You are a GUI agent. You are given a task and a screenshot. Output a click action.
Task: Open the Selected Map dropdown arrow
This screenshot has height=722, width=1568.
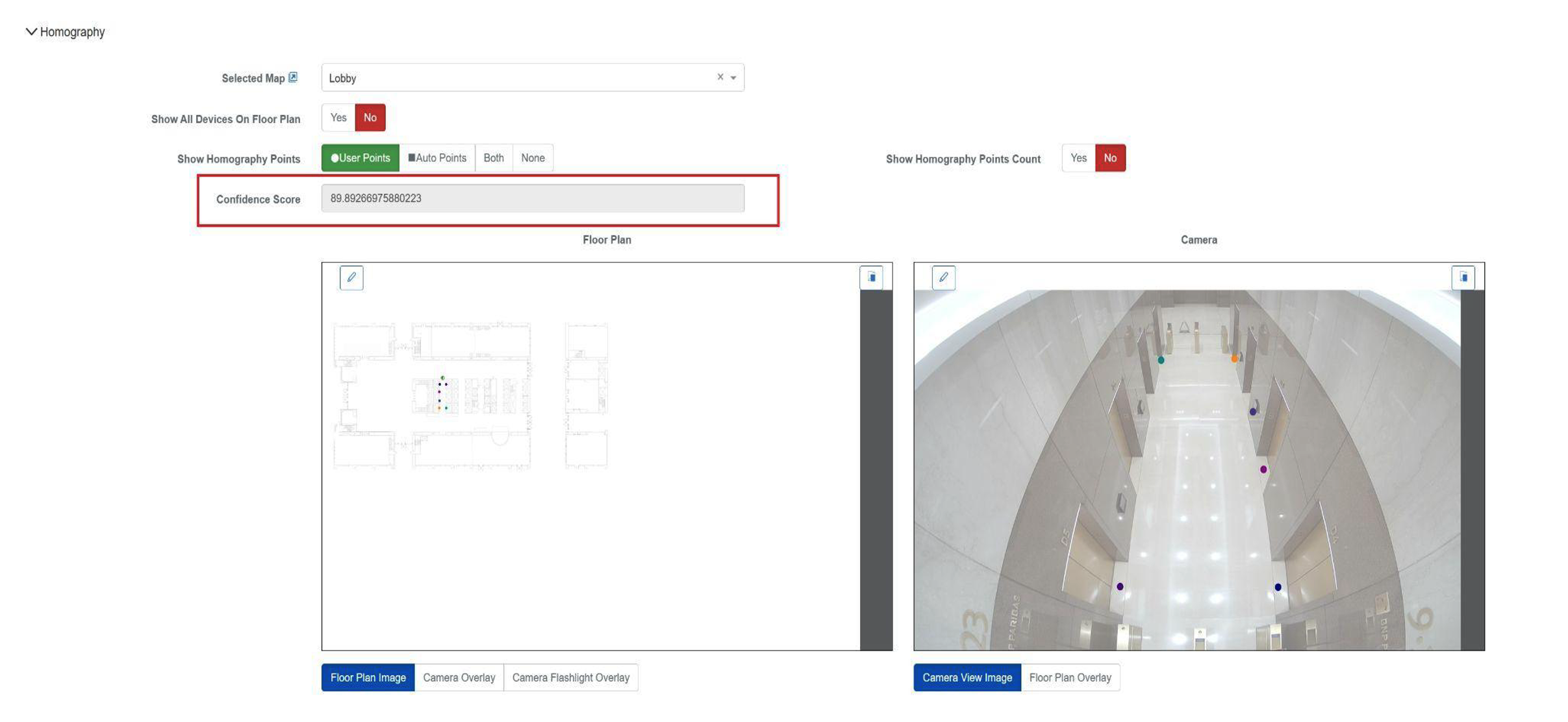[x=733, y=78]
